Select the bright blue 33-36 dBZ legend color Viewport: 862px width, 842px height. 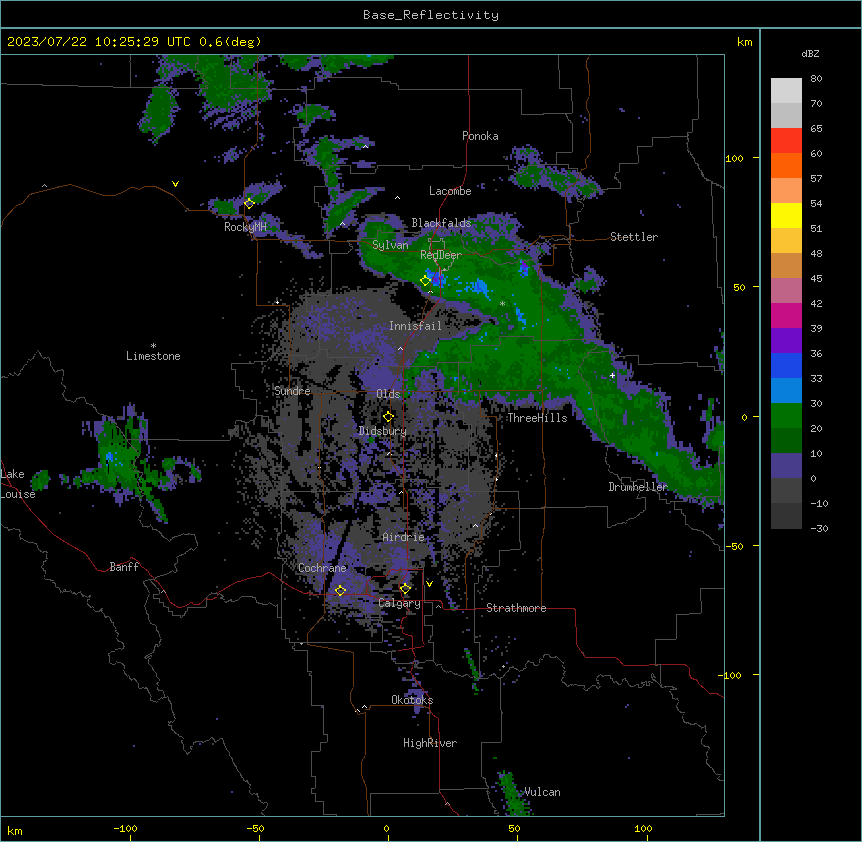click(786, 365)
